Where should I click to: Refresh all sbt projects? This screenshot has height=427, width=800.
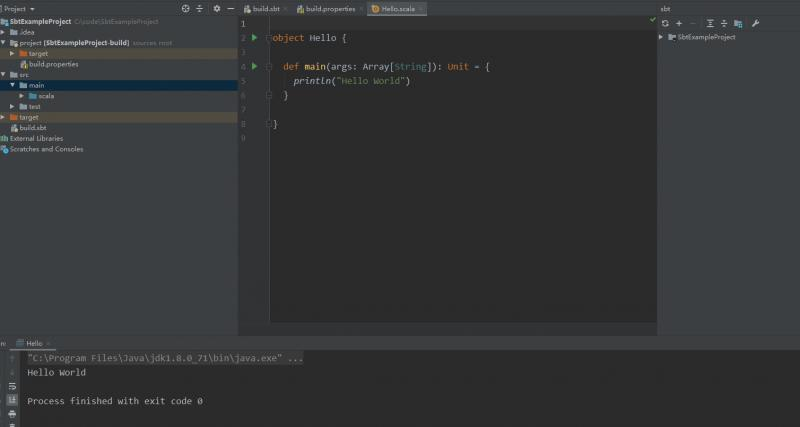point(665,23)
